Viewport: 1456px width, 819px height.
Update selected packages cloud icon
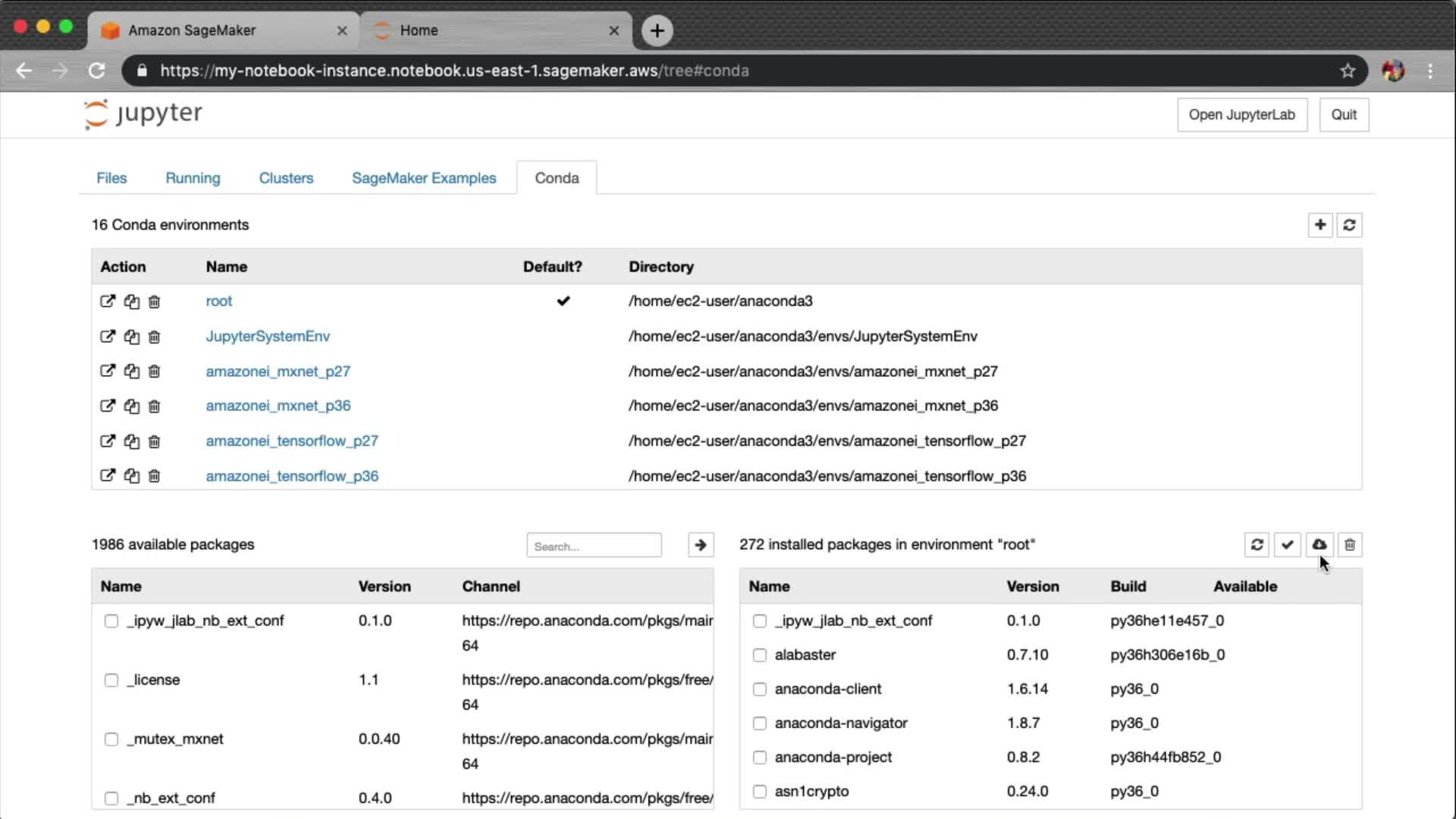tap(1319, 544)
